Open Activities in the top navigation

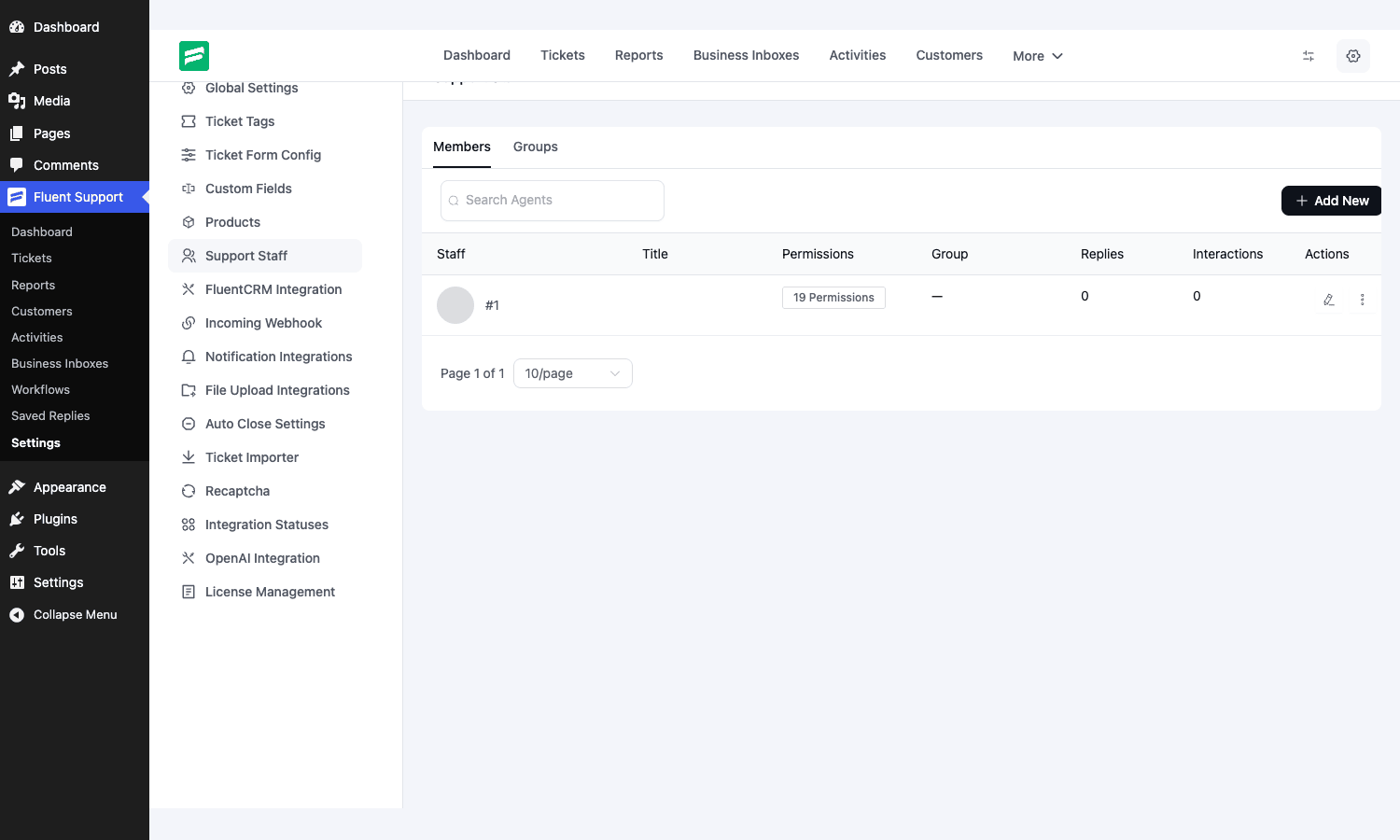858,55
